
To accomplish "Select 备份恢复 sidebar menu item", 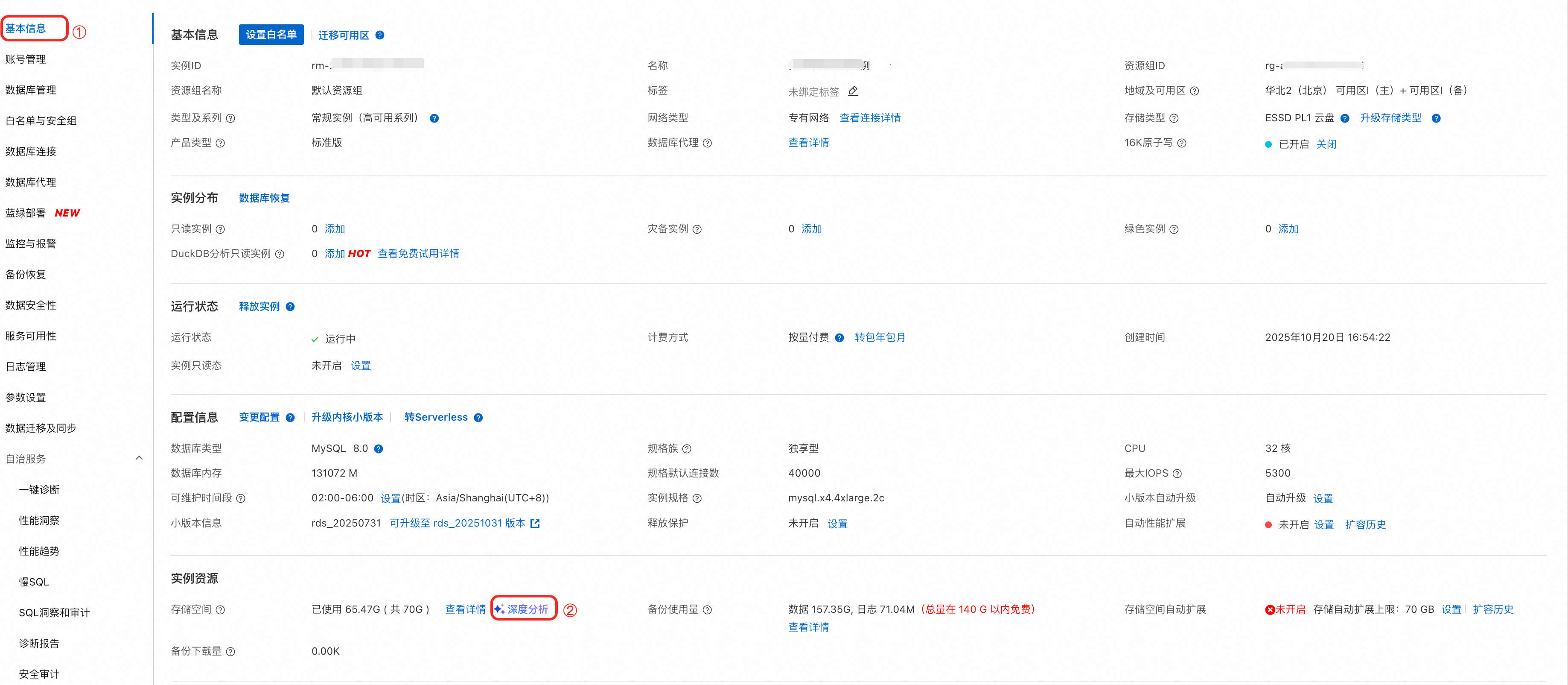I will (26, 274).
